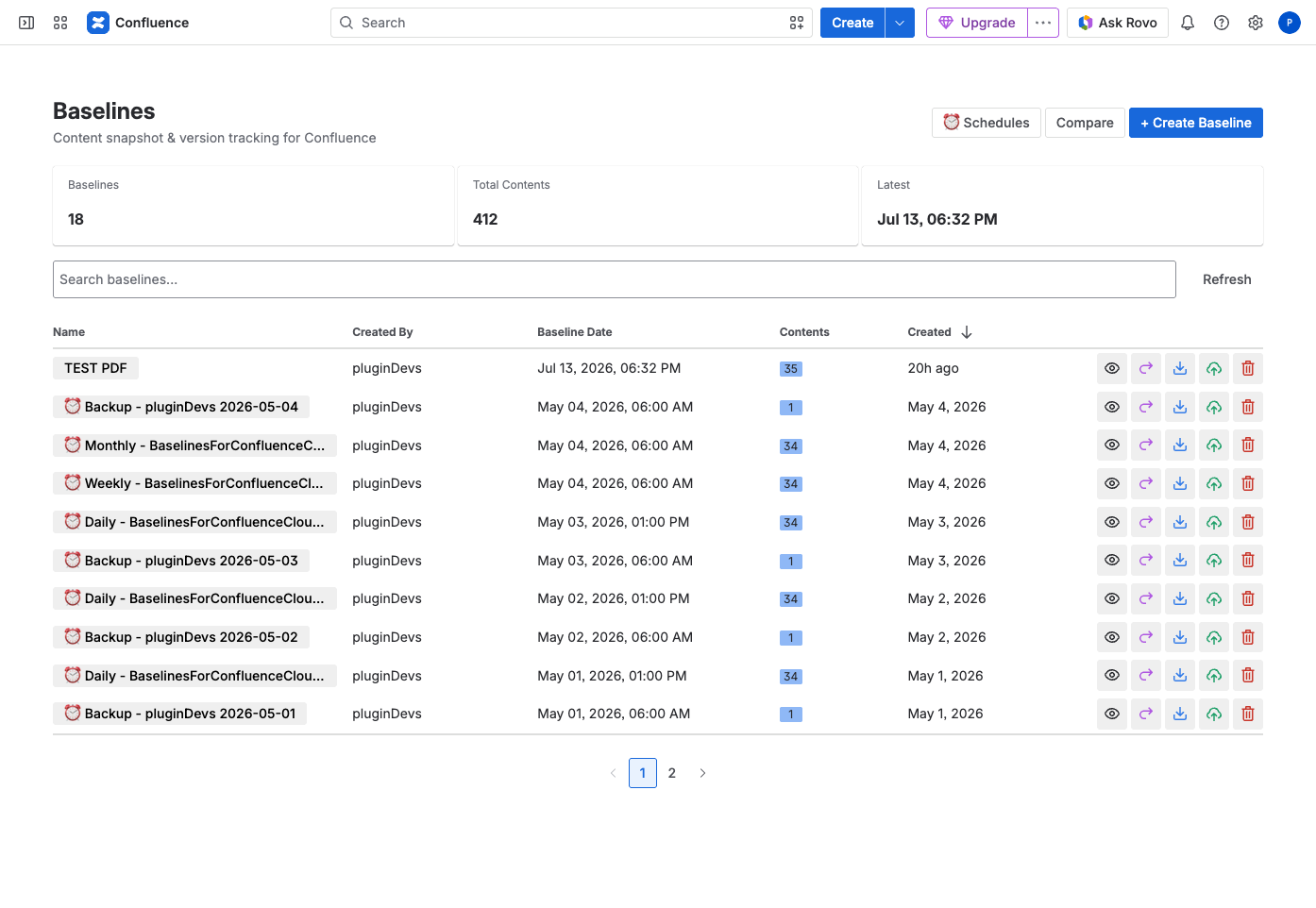Delete Backup - pluginDevs 2026-05-03 baseline
This screenshot has height=908, width=1316.
point(1248,560)
